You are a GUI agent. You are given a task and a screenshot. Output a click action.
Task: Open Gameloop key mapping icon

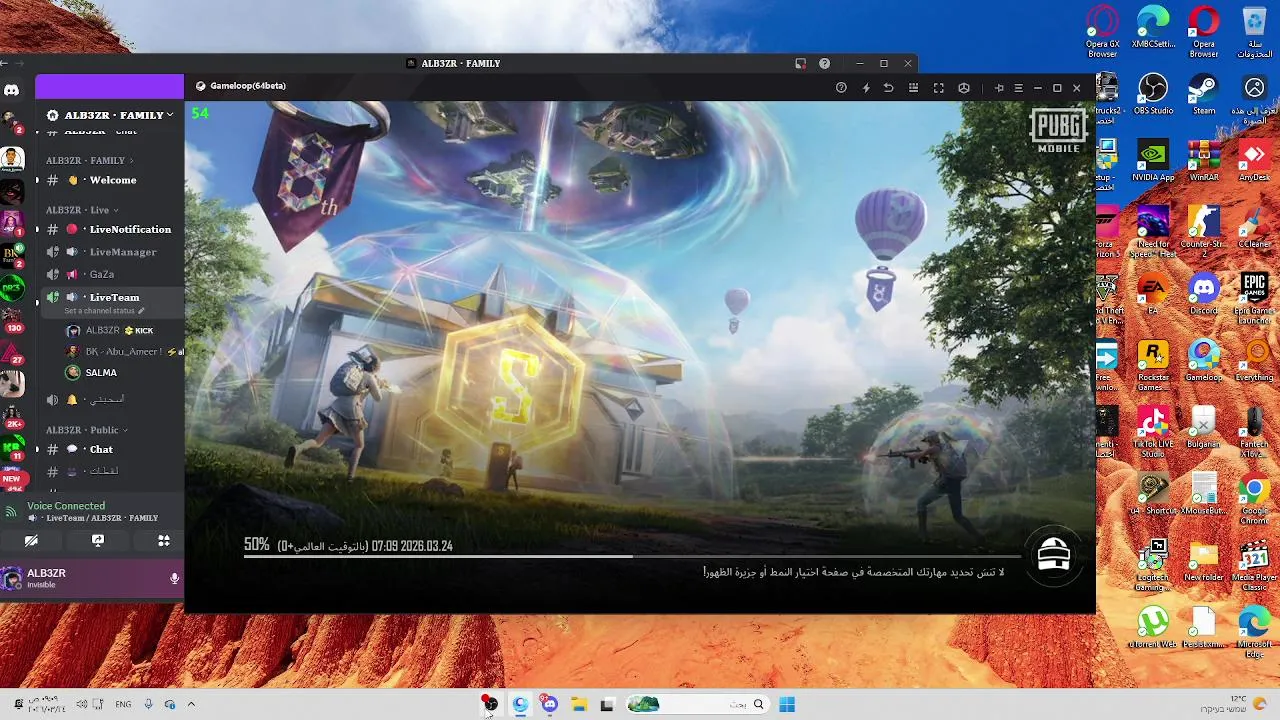(x=913, y=88)
